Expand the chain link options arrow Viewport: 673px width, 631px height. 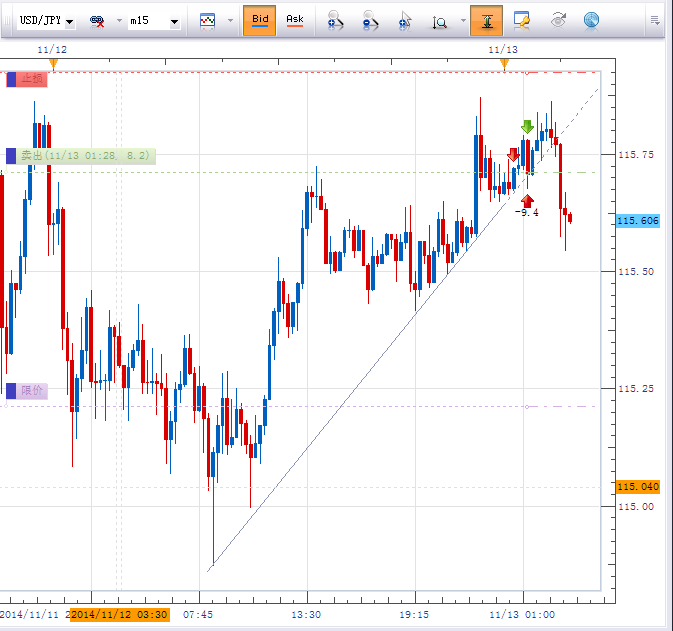[x=119, y=20]
